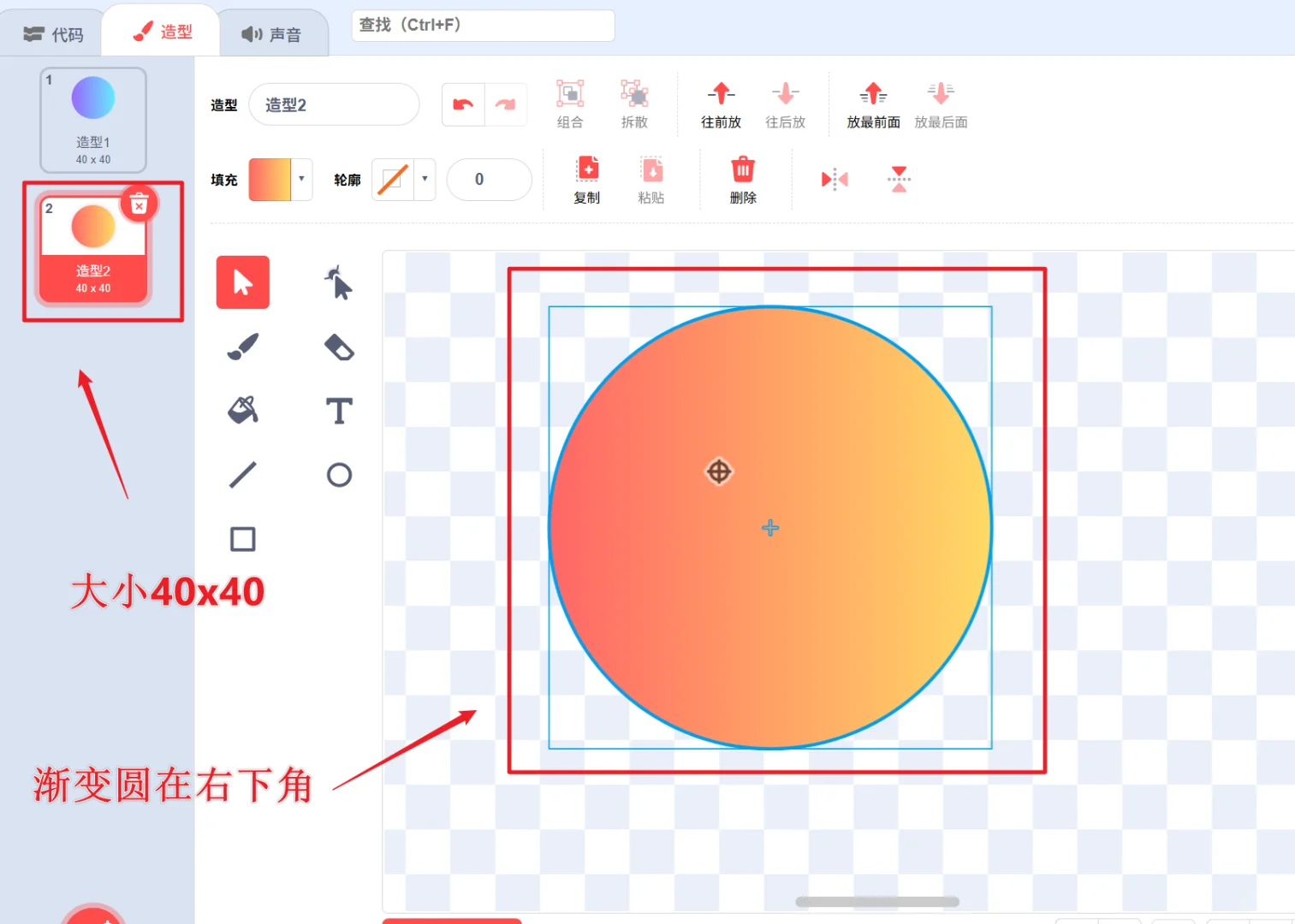Click the fill color swatch

270,180
